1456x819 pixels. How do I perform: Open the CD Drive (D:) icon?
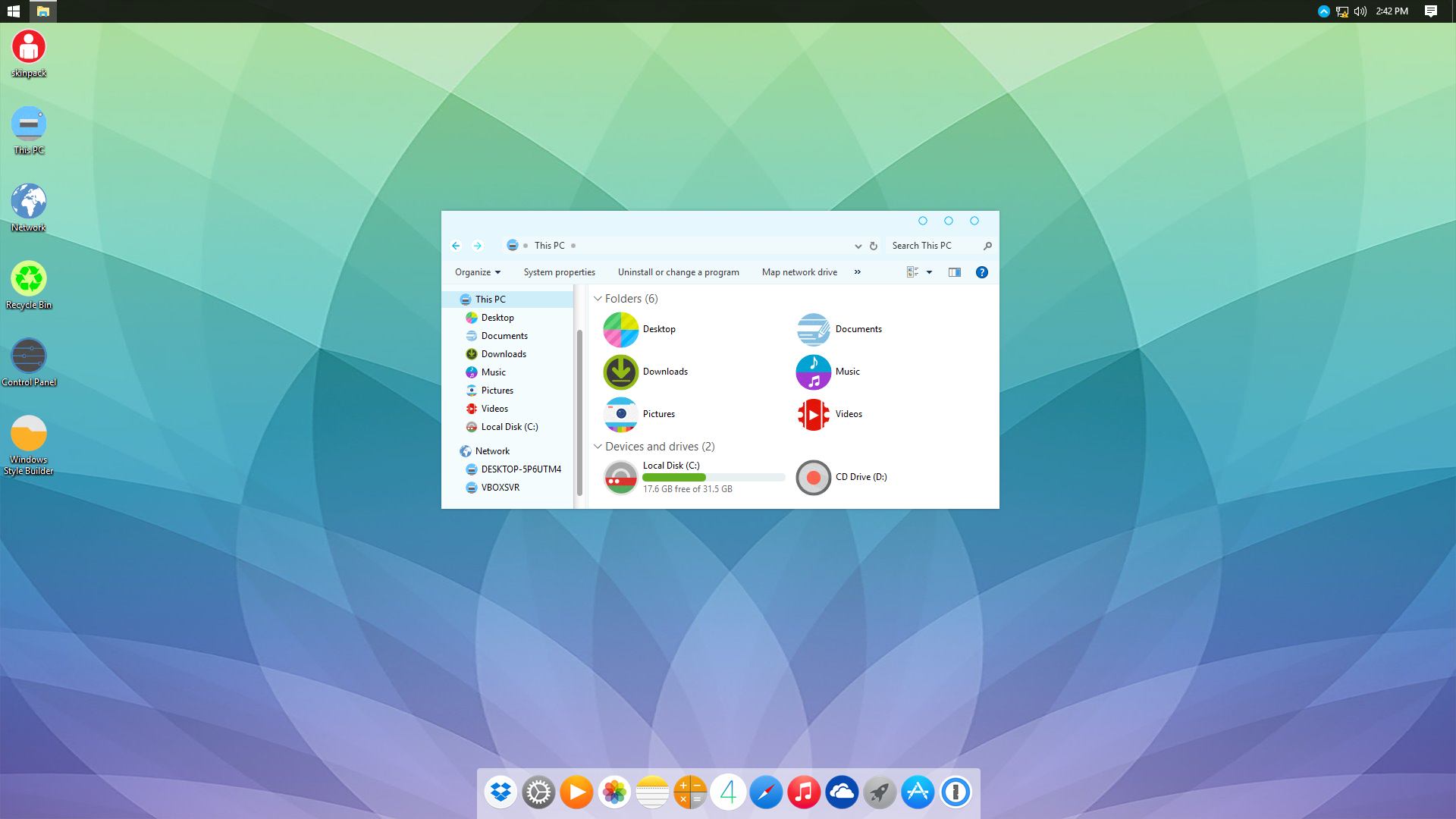[x=814, y=477]
